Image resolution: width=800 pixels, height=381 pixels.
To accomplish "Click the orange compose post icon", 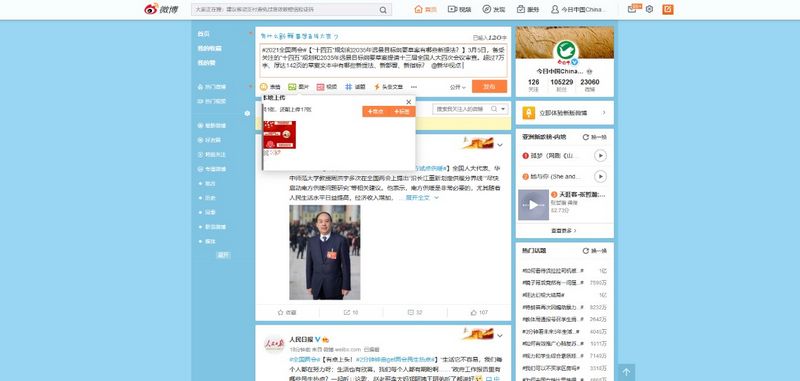I will [668, 9].
